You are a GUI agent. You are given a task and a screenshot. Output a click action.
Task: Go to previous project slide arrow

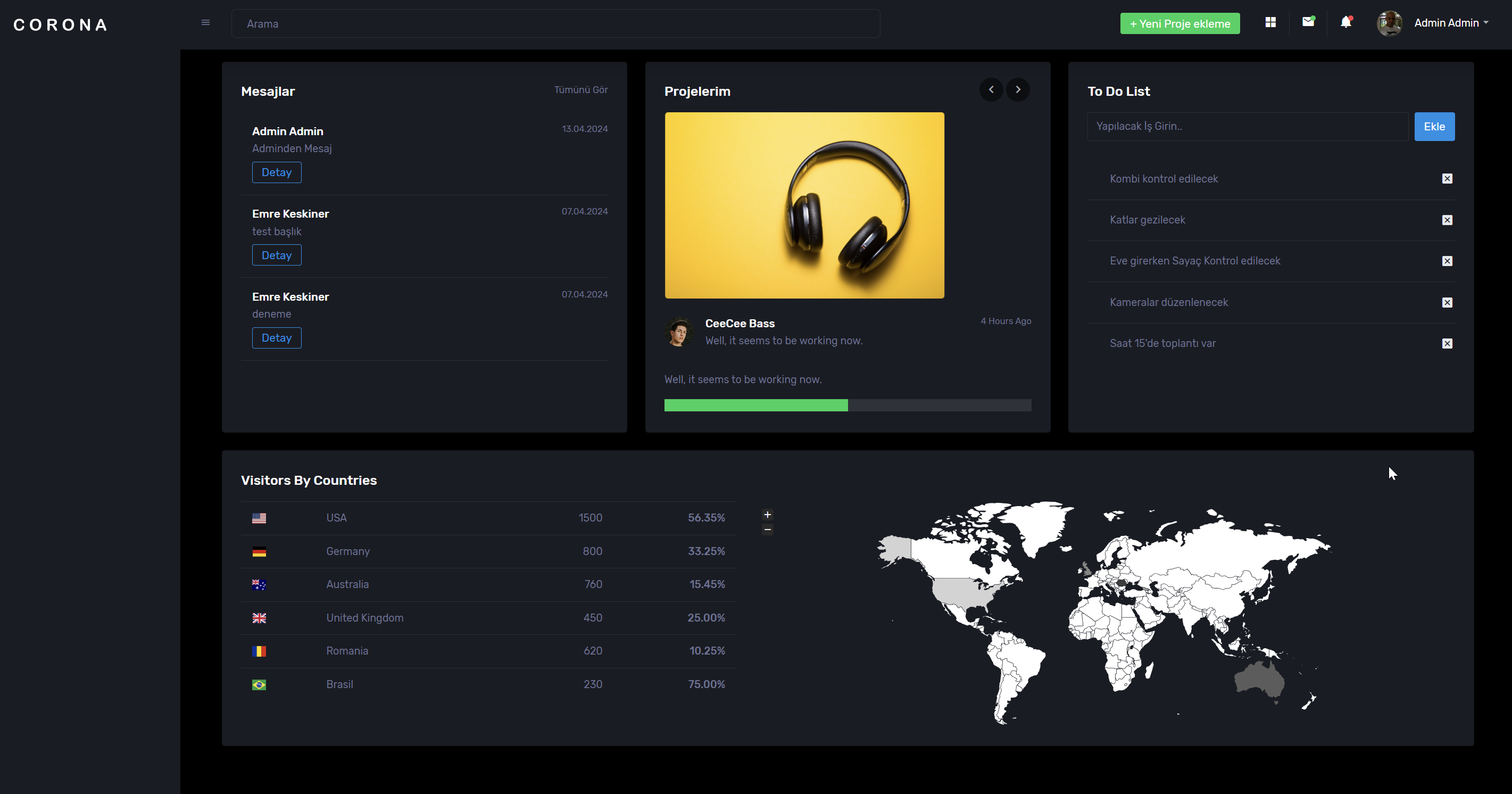point(991,90)
